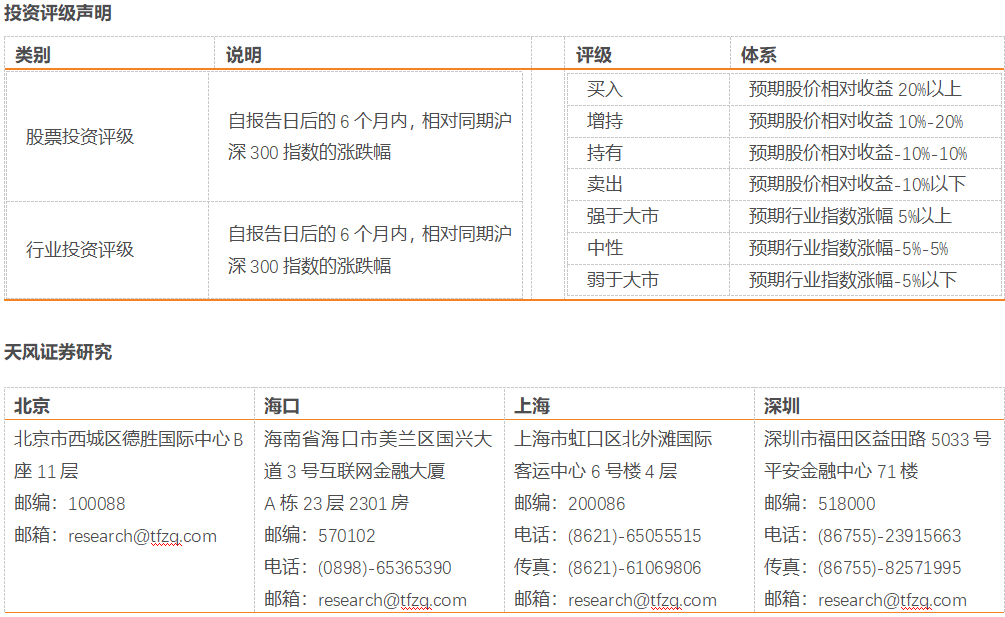Viewport: 1005px width, 617px height.
Task: Select the 类别 column header
Action: coord(33,55)
